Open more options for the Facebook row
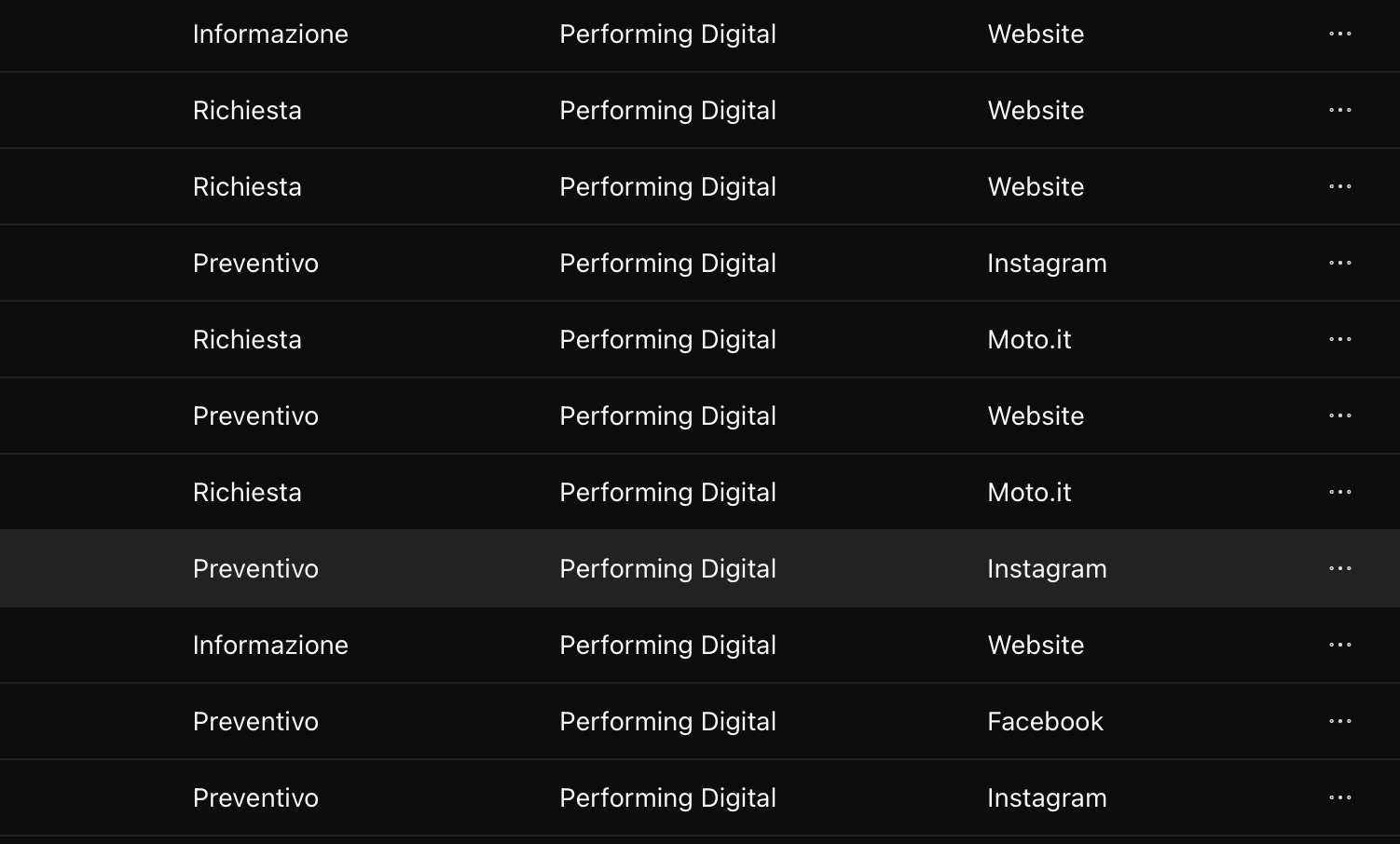Viewport: 1400px width, 844px height. (1339, 721)
